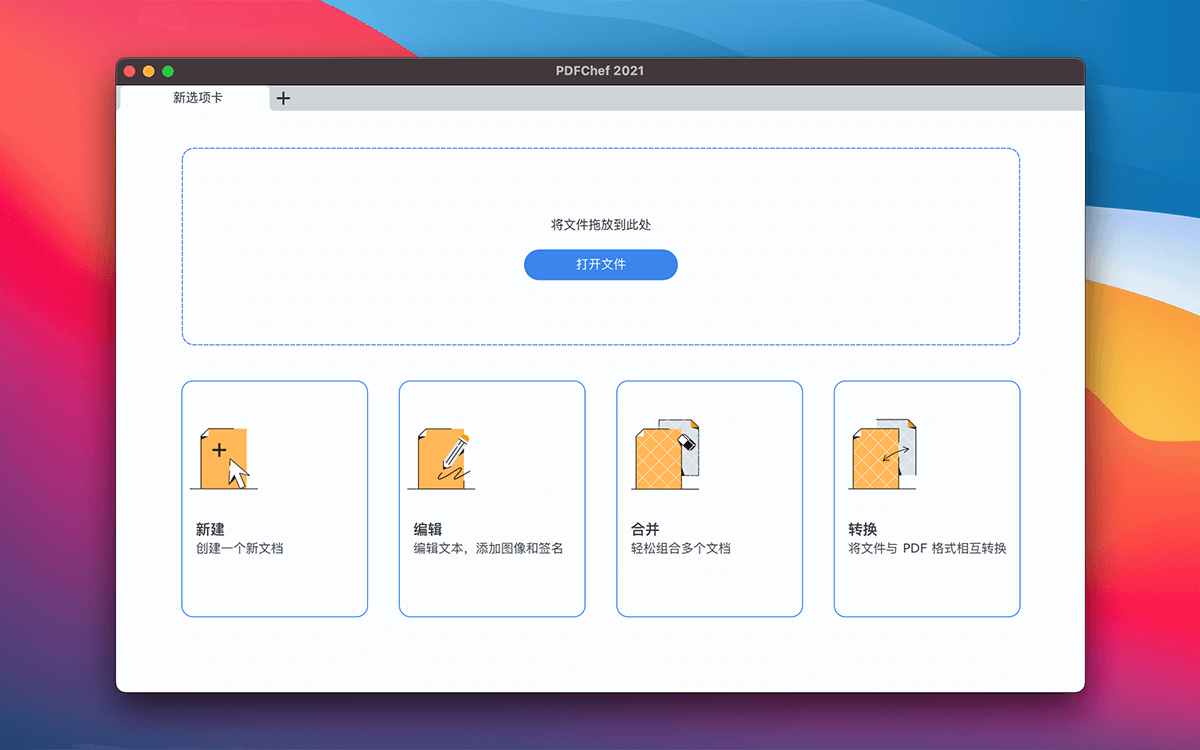Viewport: 1200px width, 750px height.
Task: Click the 将文件拖放到此处 drop area text
Action: point(601,225)
